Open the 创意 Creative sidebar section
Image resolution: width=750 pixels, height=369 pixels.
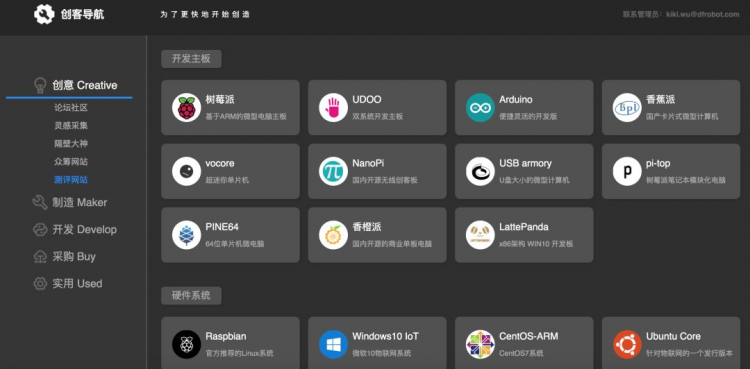click(x=85, y=85)
